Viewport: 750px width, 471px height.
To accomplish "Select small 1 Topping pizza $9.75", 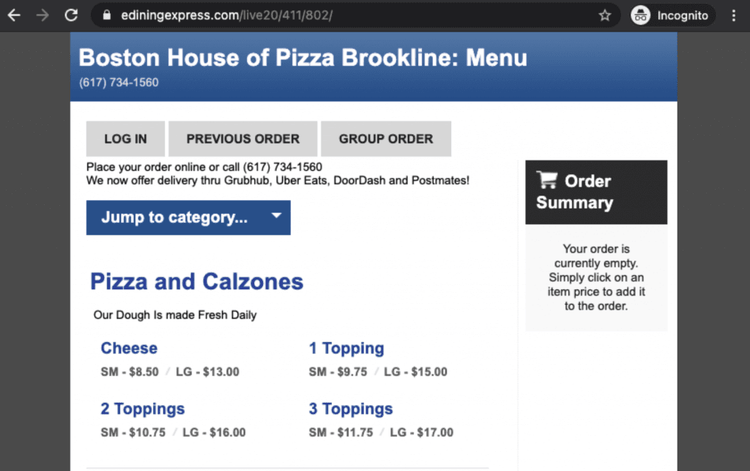I will coord(337,372).
